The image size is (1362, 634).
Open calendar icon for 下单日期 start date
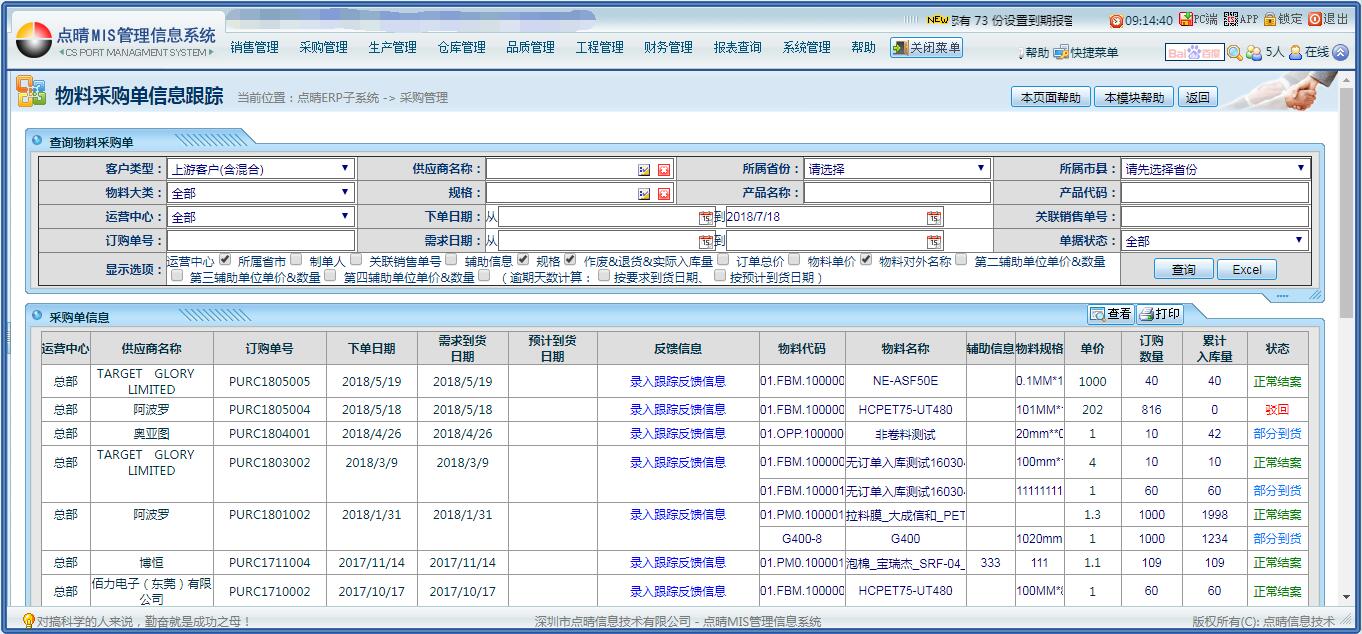705,217
